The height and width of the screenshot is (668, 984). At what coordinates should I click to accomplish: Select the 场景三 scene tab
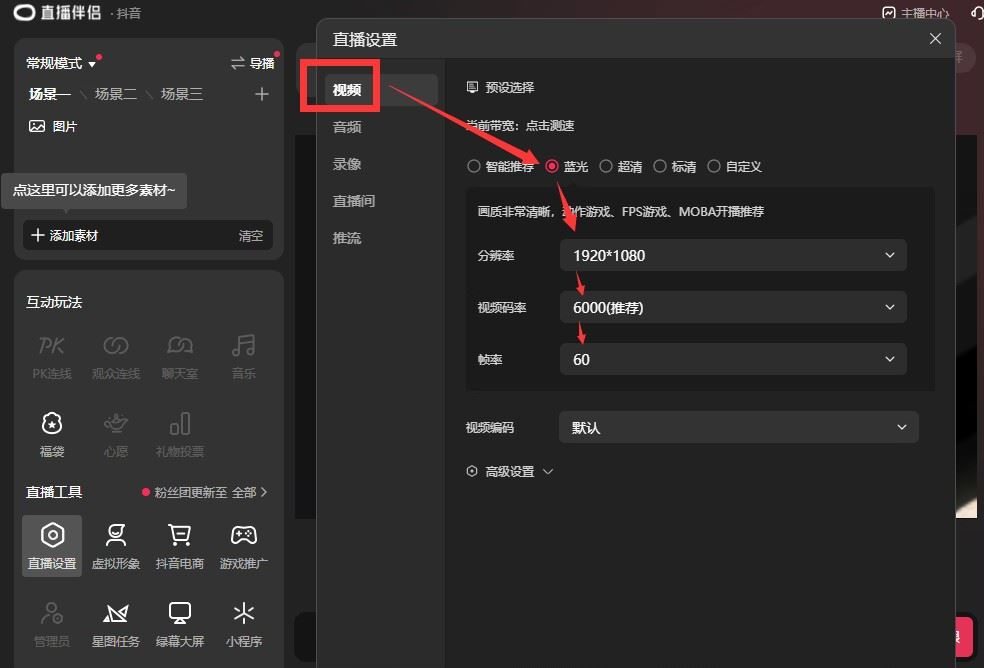[182, 94]
